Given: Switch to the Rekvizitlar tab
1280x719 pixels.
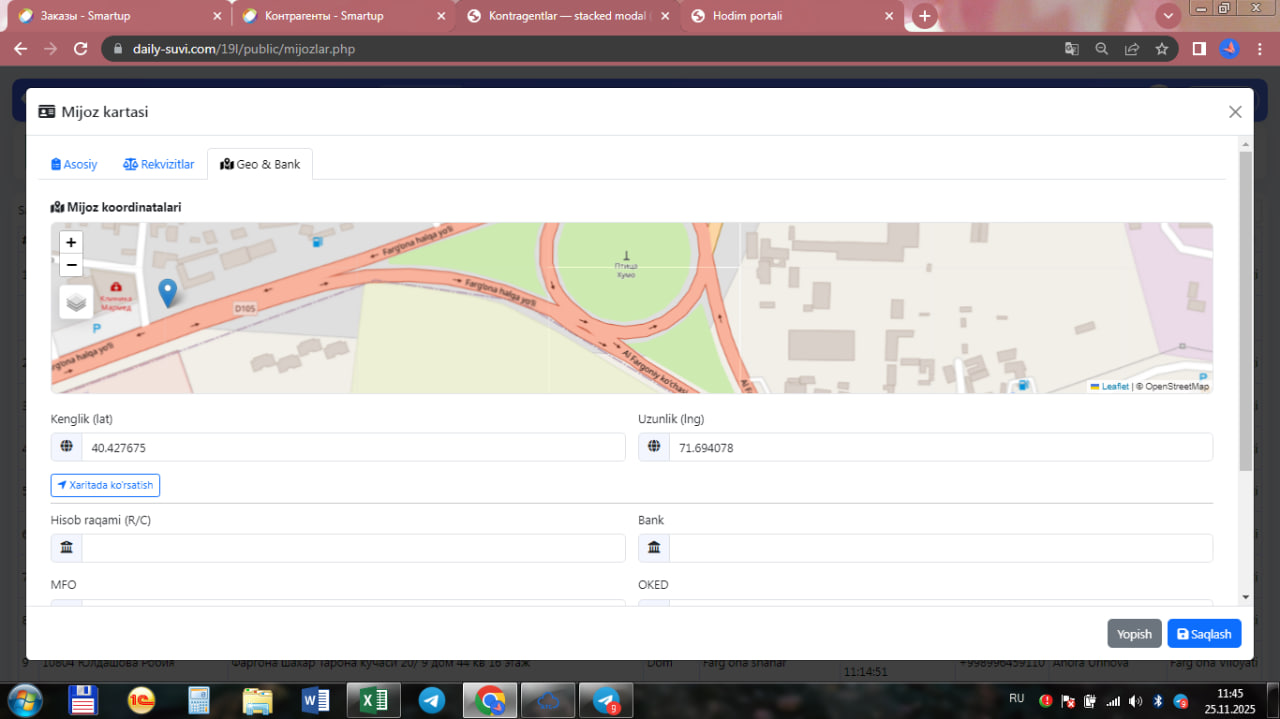Looking at the screenshot, I should (159, 164).
